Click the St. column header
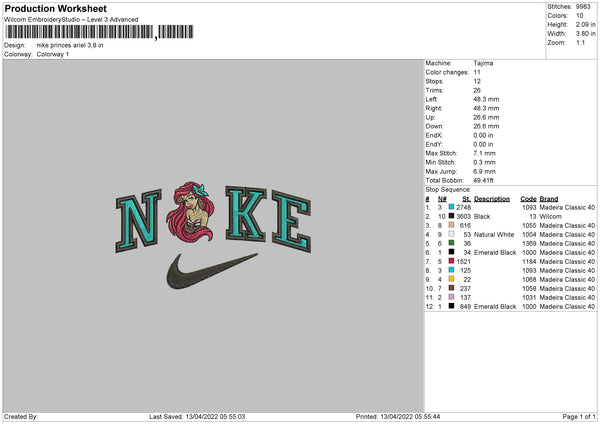The width and height of the screenshot is (600, 424). [466, 199]
